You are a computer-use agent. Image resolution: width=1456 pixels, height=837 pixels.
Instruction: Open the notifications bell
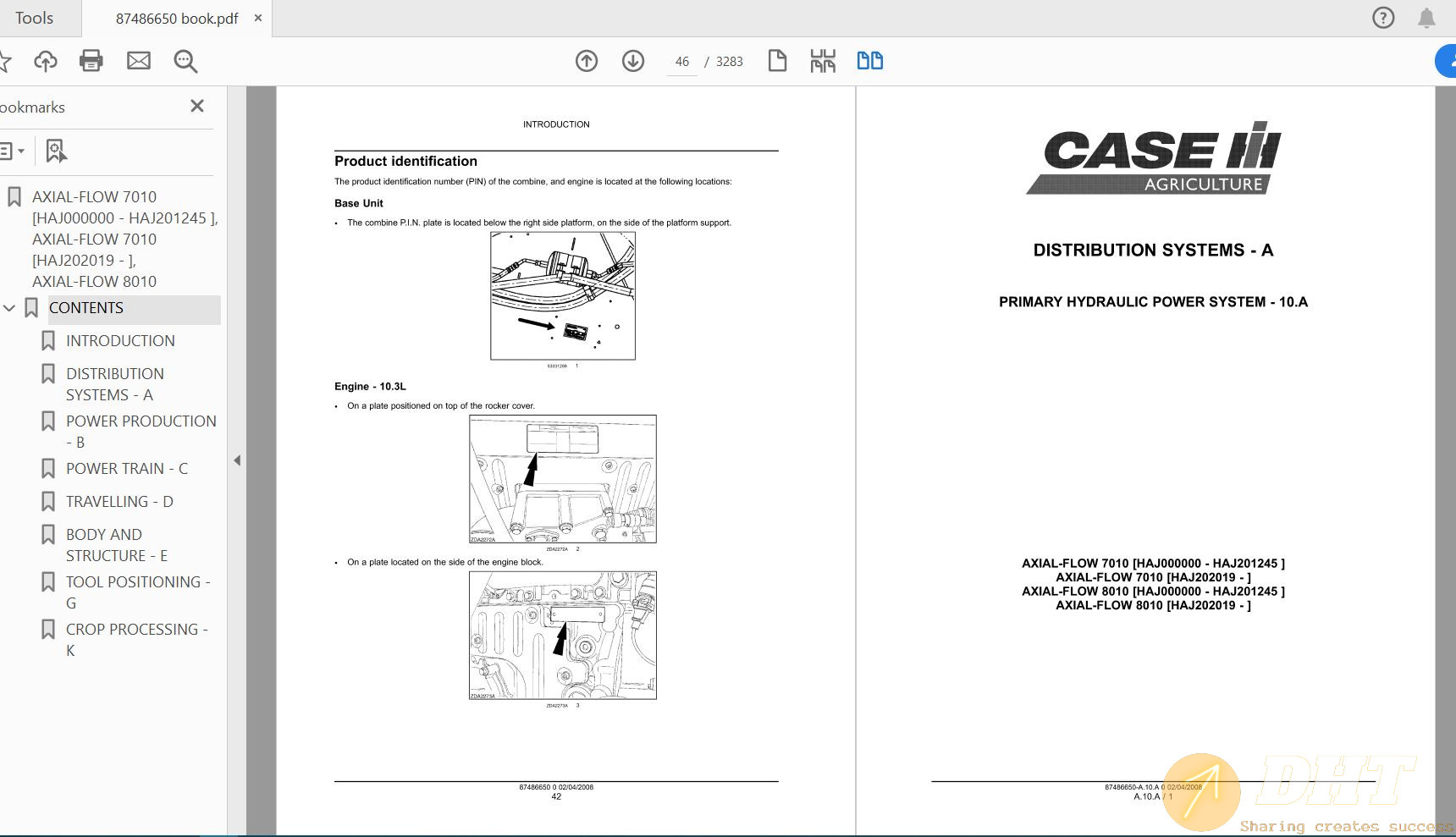pos(1426,18)
